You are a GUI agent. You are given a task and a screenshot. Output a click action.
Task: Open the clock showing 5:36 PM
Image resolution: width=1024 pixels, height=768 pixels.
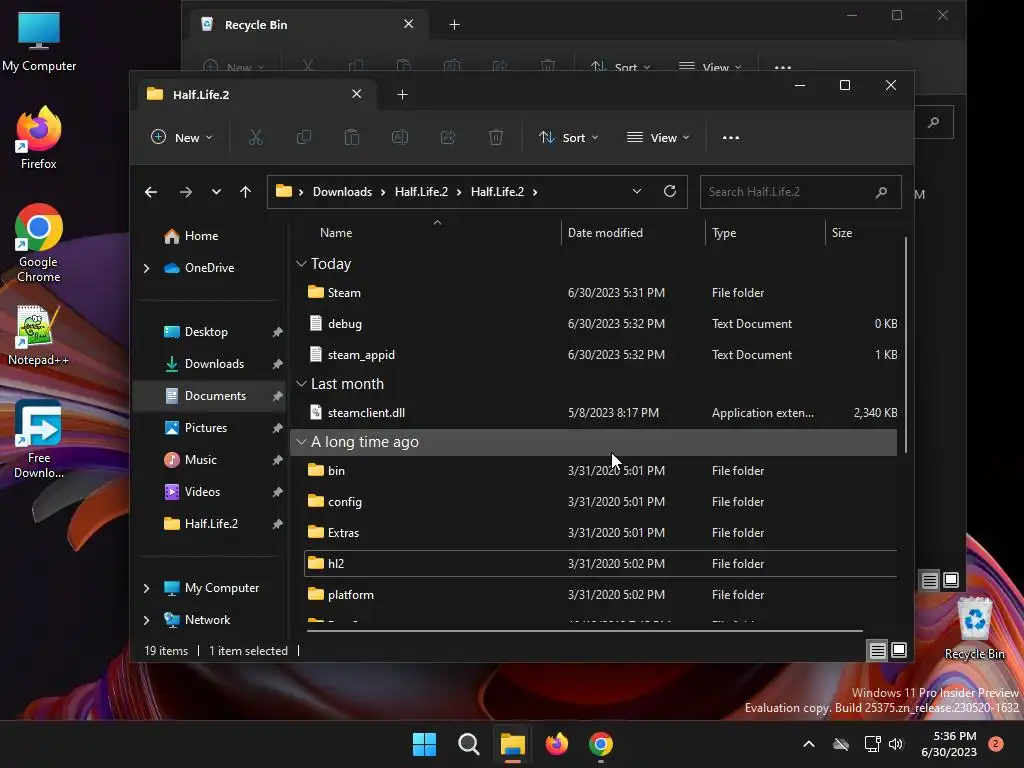948,744
